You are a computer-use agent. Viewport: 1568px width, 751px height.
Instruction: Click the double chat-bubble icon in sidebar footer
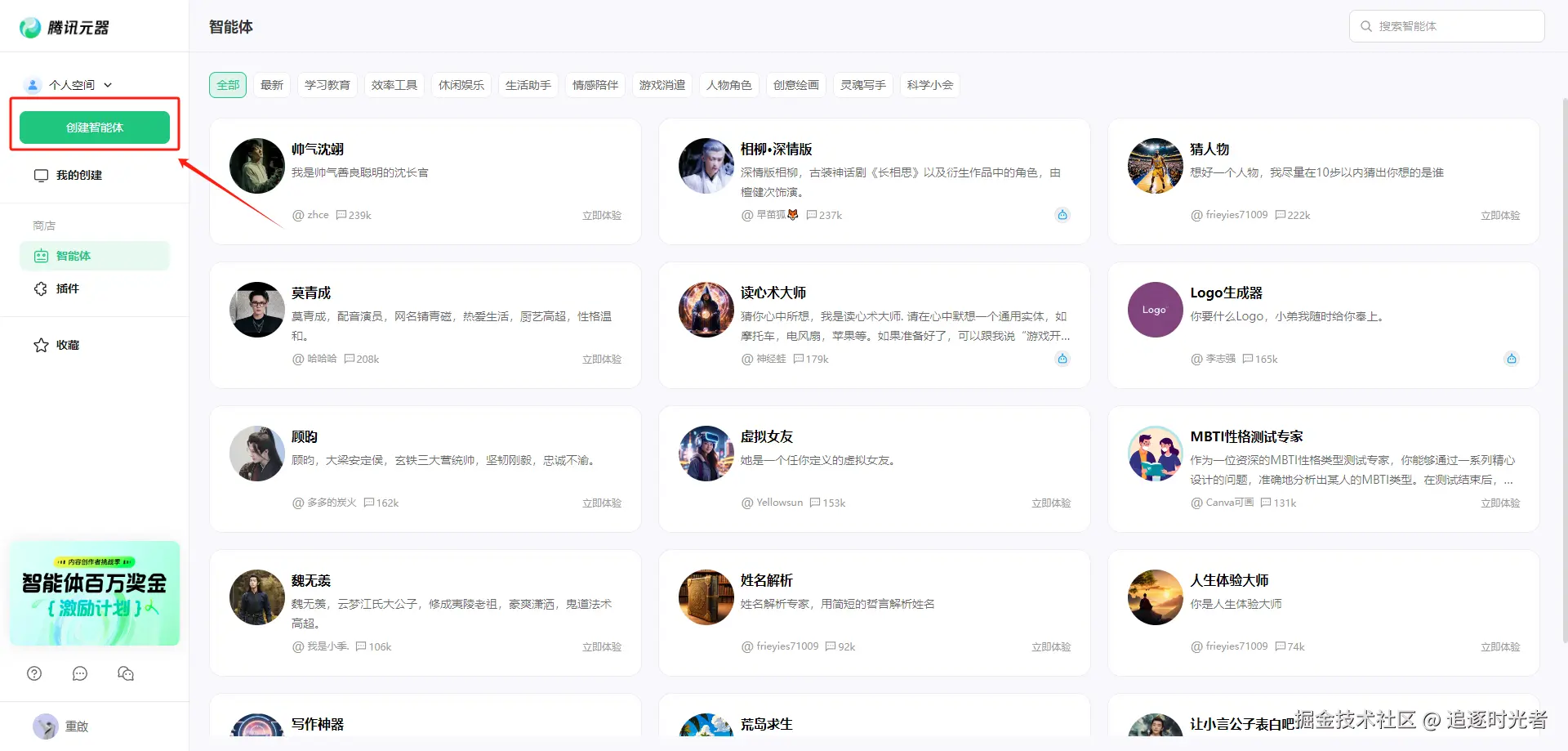(x=126, y=673)
